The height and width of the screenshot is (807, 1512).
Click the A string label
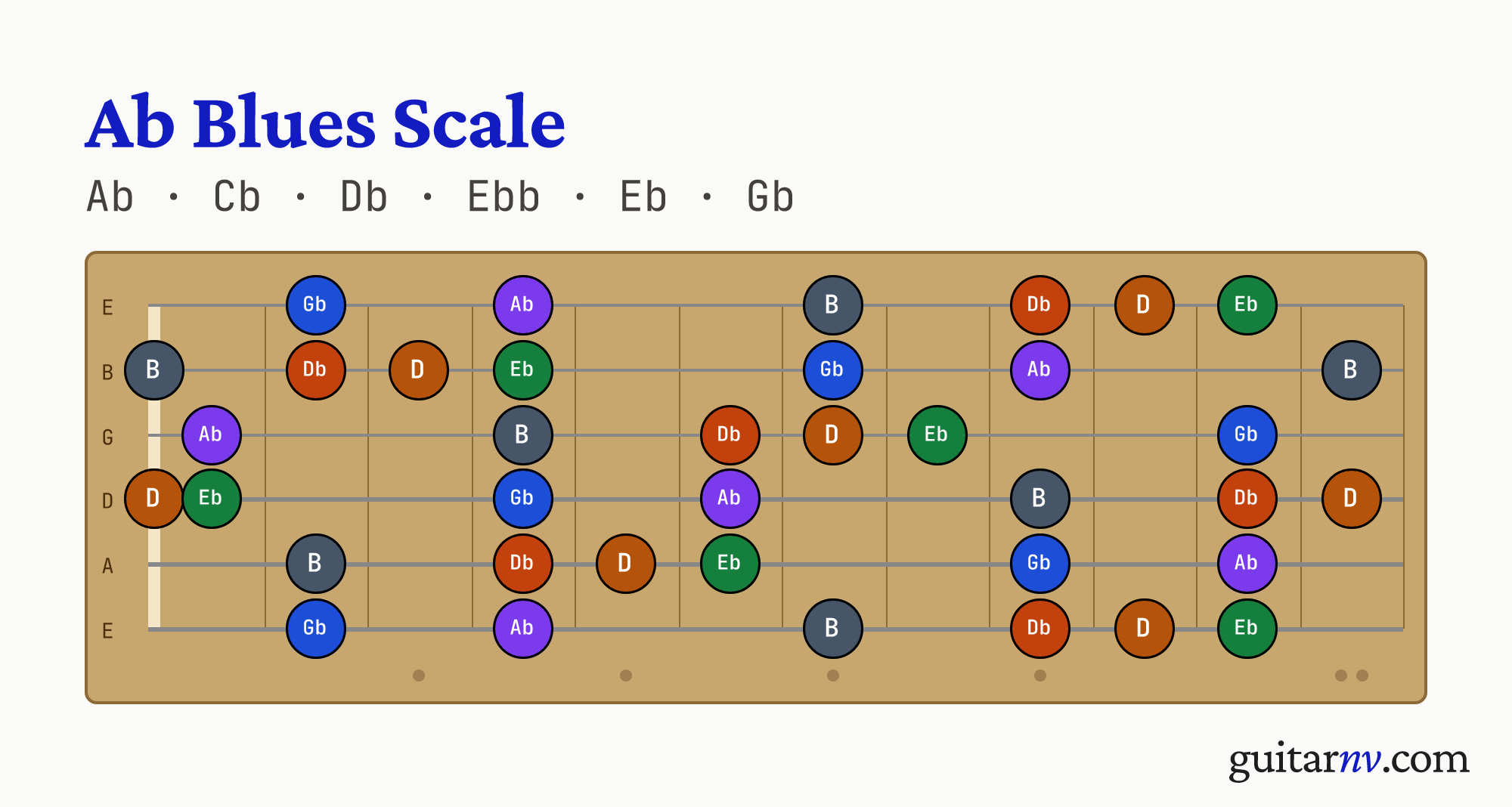pyautogui.click(x=107, y=566)
